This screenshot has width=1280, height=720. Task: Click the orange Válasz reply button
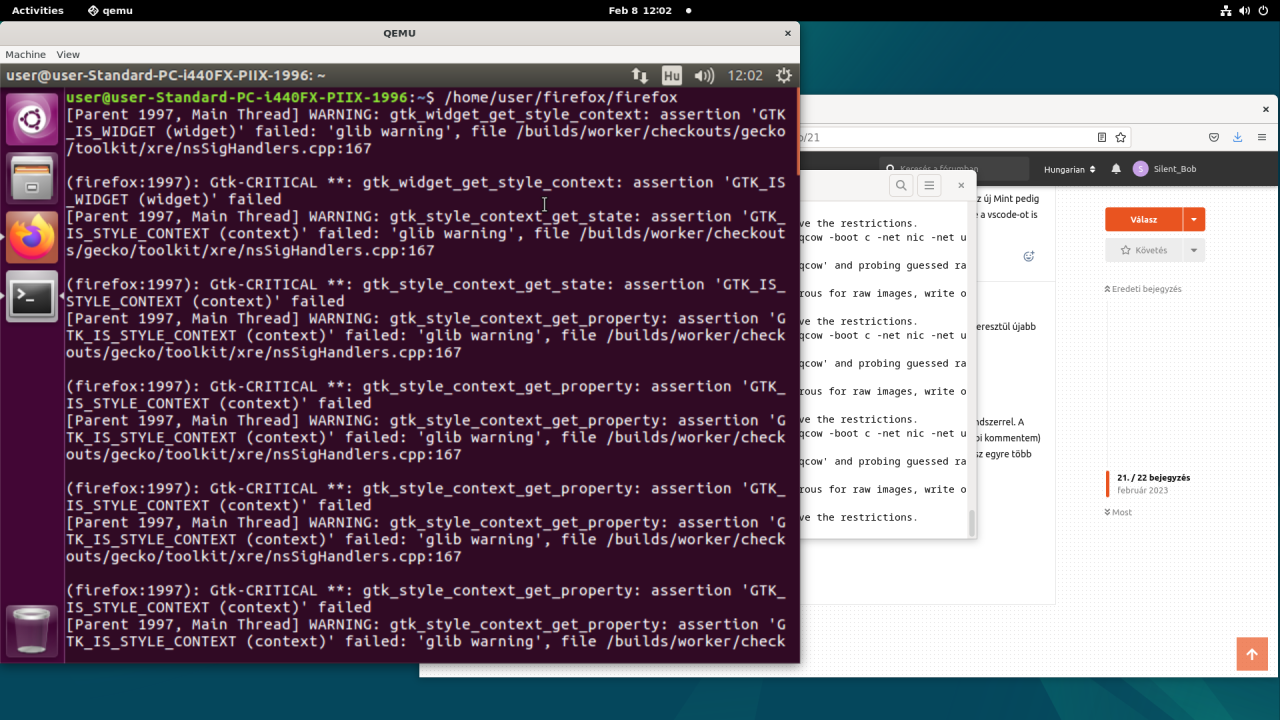[x=1144, y=219]
